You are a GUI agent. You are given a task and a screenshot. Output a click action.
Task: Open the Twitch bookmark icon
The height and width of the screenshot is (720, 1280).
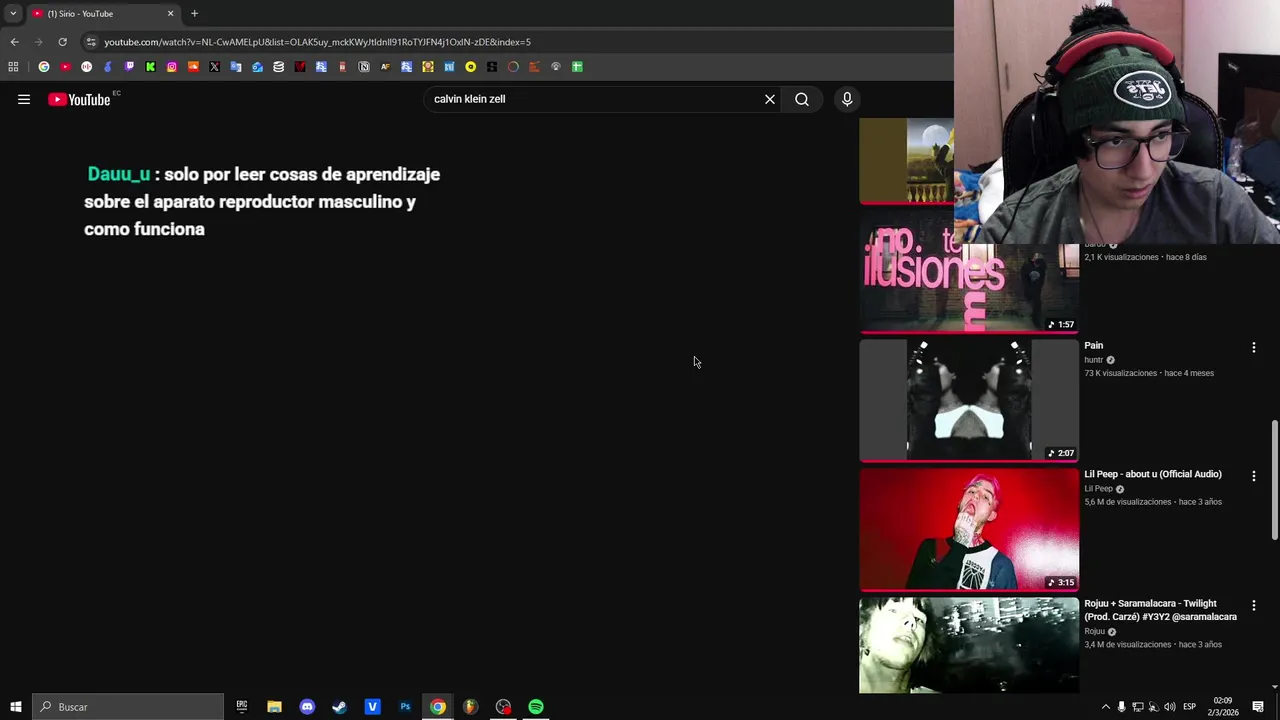(129, 67)
